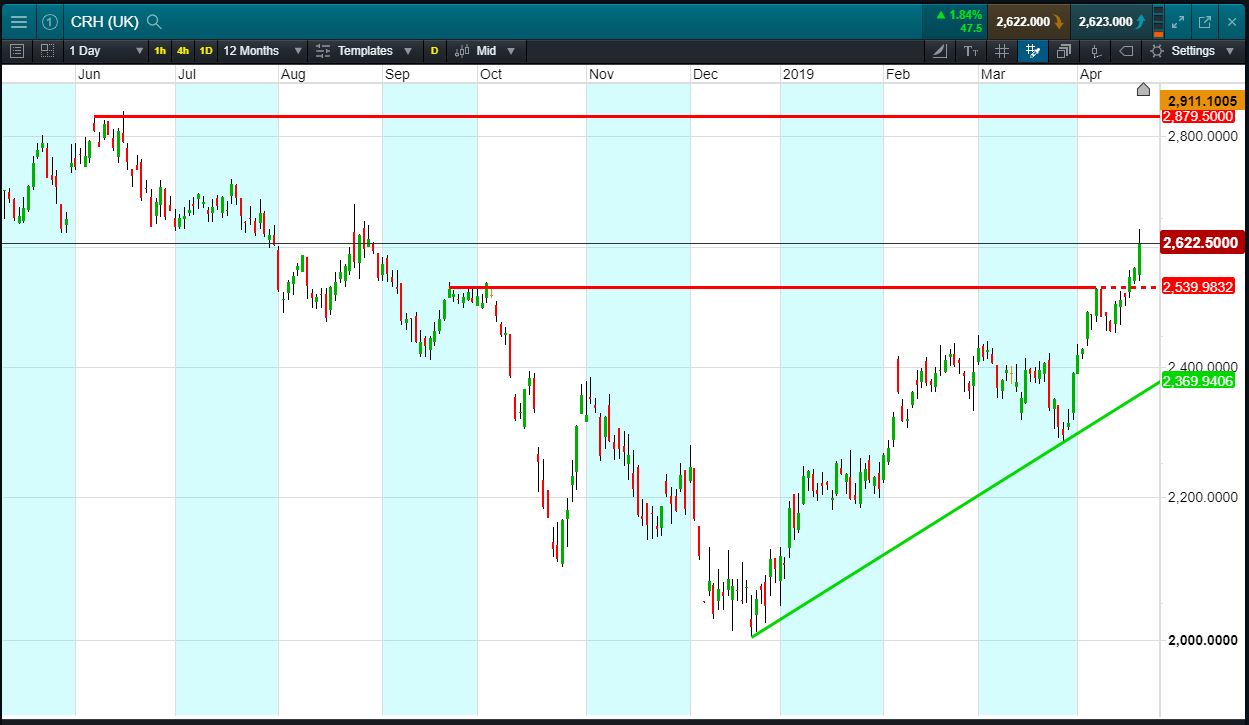Select the text annotation tool
The width and height of the screenshot is (1249, 725).
pos(972,50)
